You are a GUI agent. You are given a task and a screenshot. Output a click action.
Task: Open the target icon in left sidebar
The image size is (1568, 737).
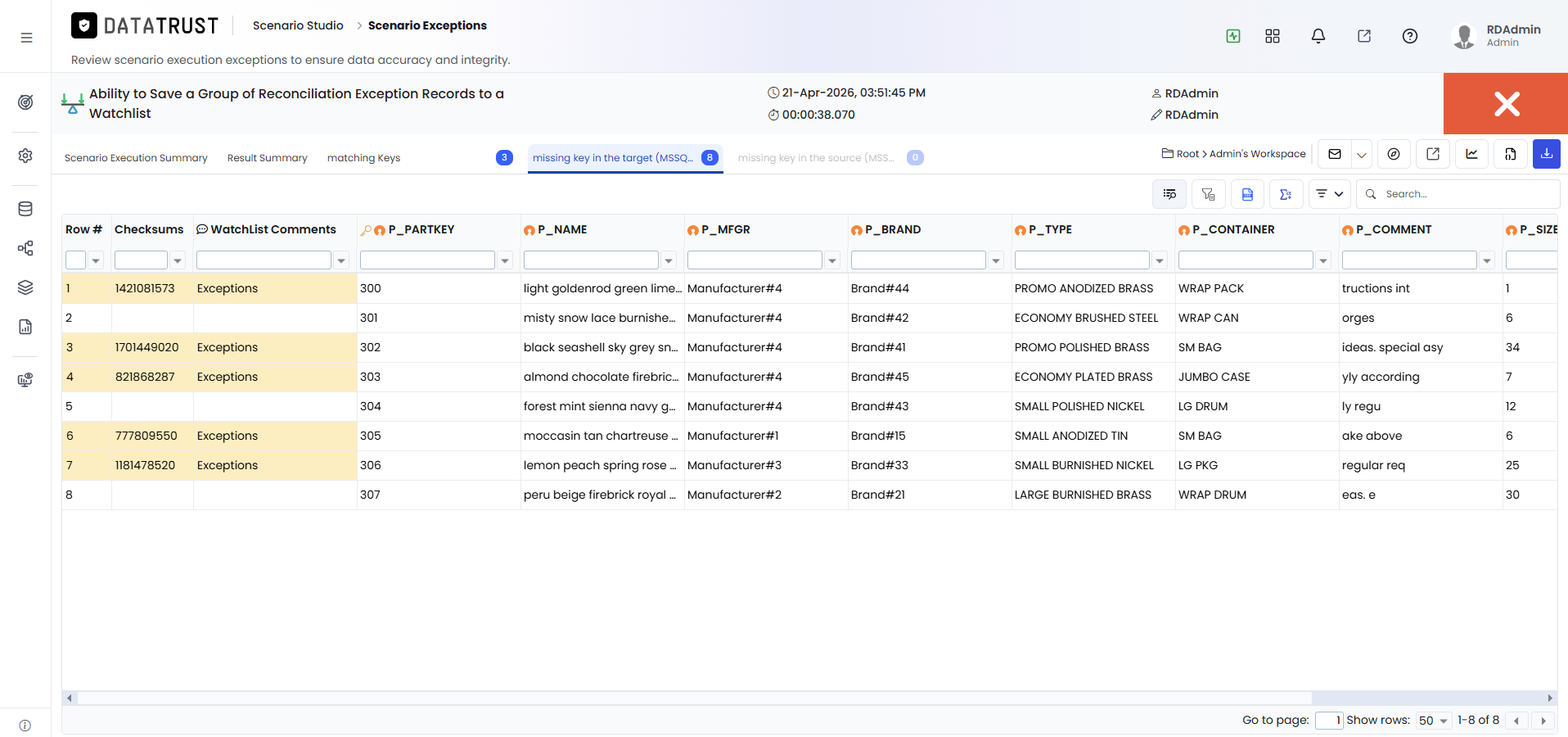click(x=25, y=102)
